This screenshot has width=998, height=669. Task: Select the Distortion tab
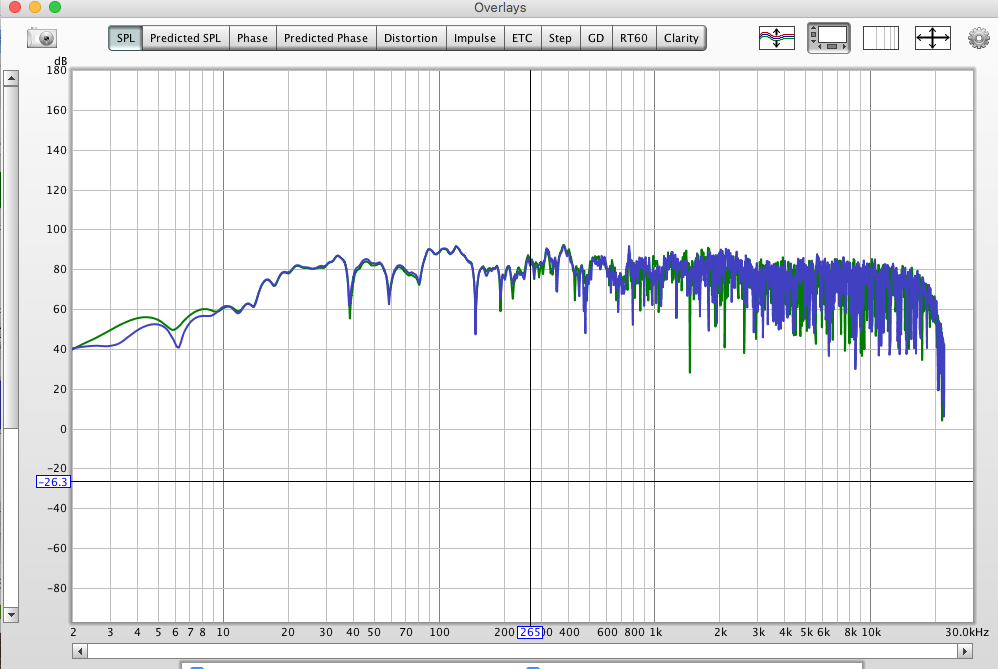pos(410,38)
